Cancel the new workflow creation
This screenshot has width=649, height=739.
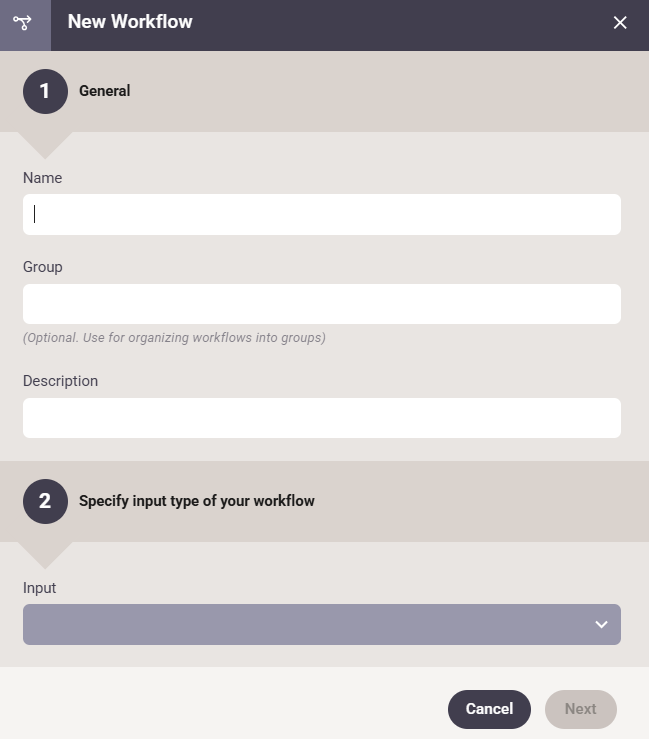point(489,709)
